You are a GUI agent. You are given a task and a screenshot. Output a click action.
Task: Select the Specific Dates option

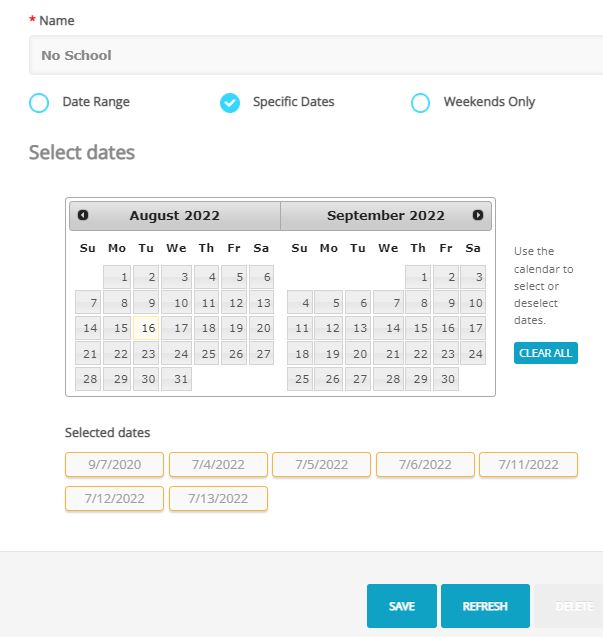230,102
